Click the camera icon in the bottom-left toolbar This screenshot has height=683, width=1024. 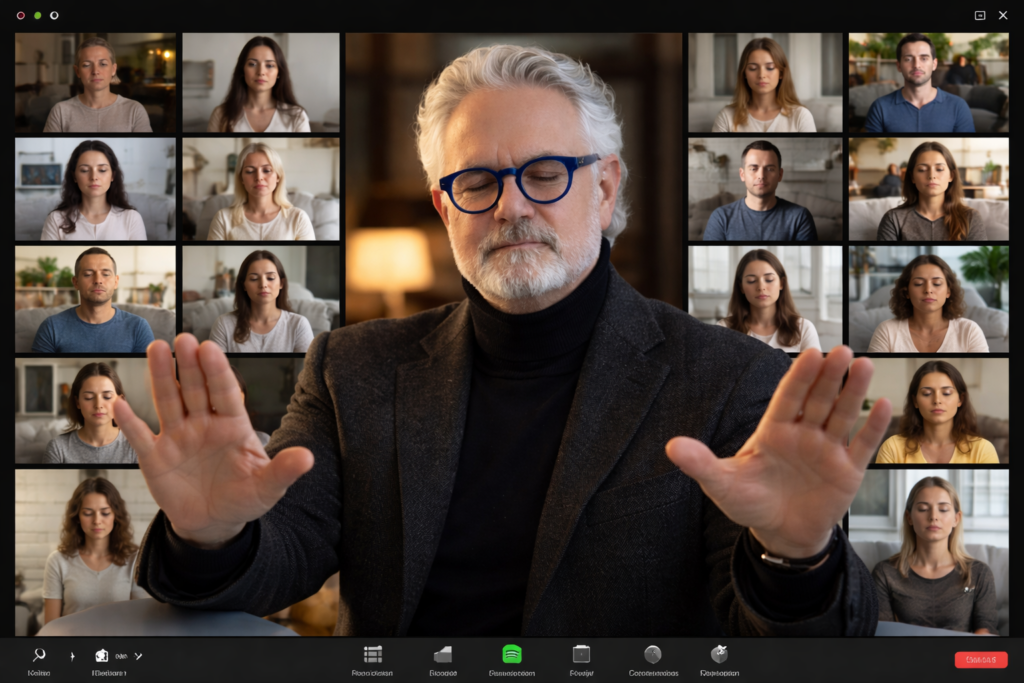coord(101,655)
